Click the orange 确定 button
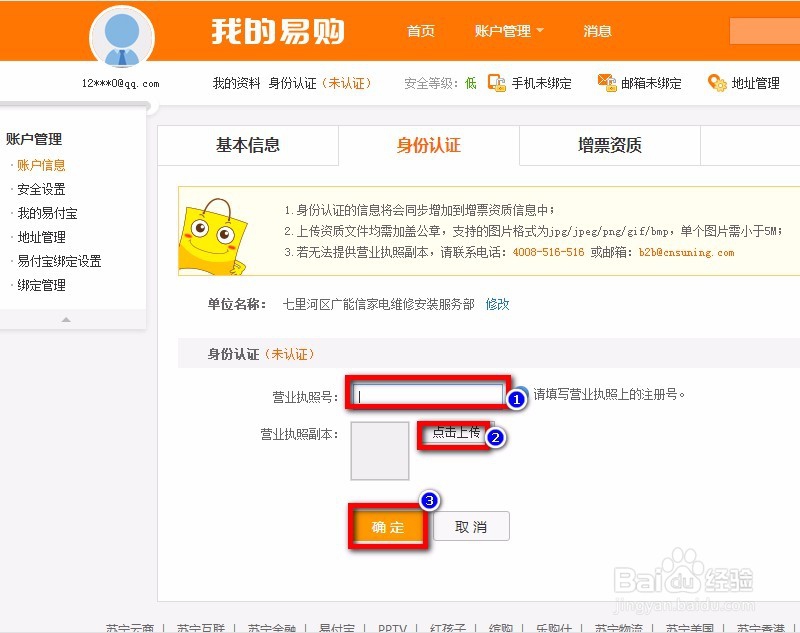800x633 pixels. (x=388, y=527)
